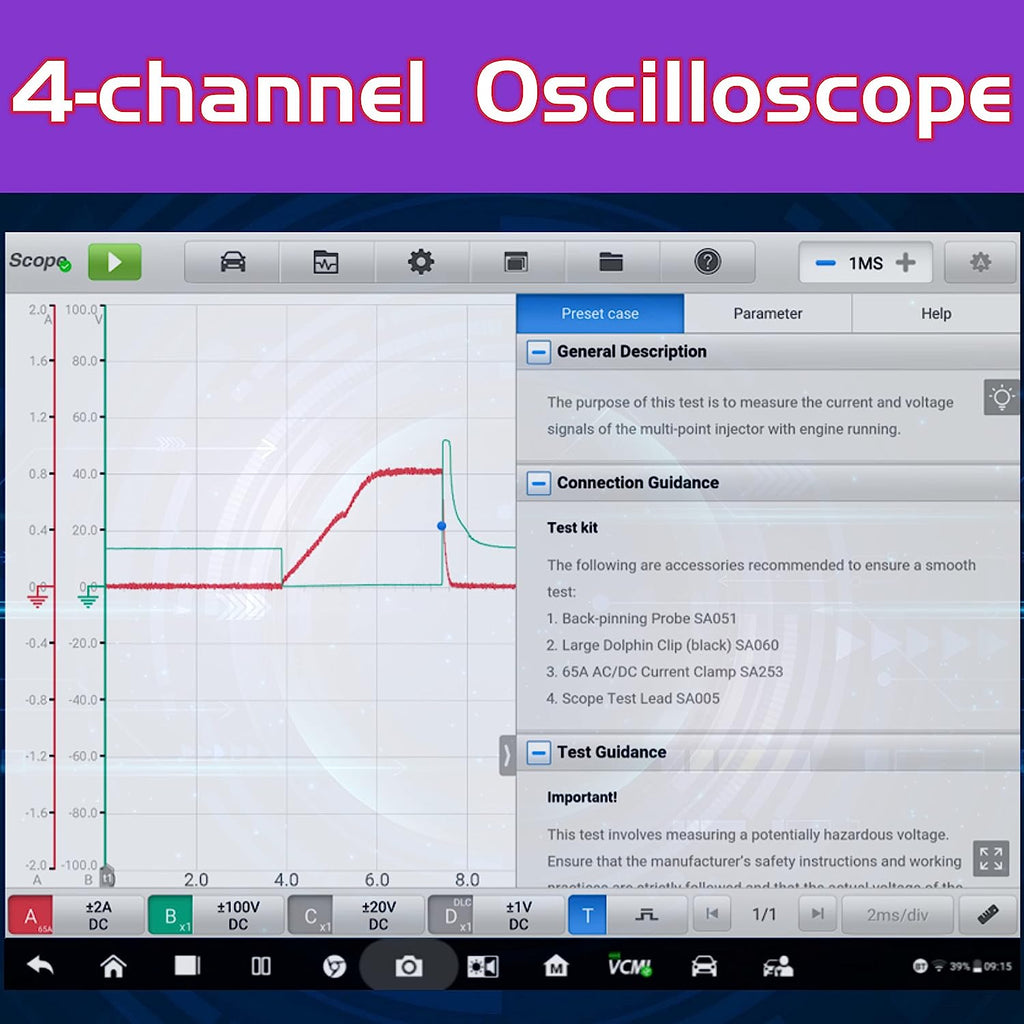Open the vehicle selection car icon

(232, 262)
